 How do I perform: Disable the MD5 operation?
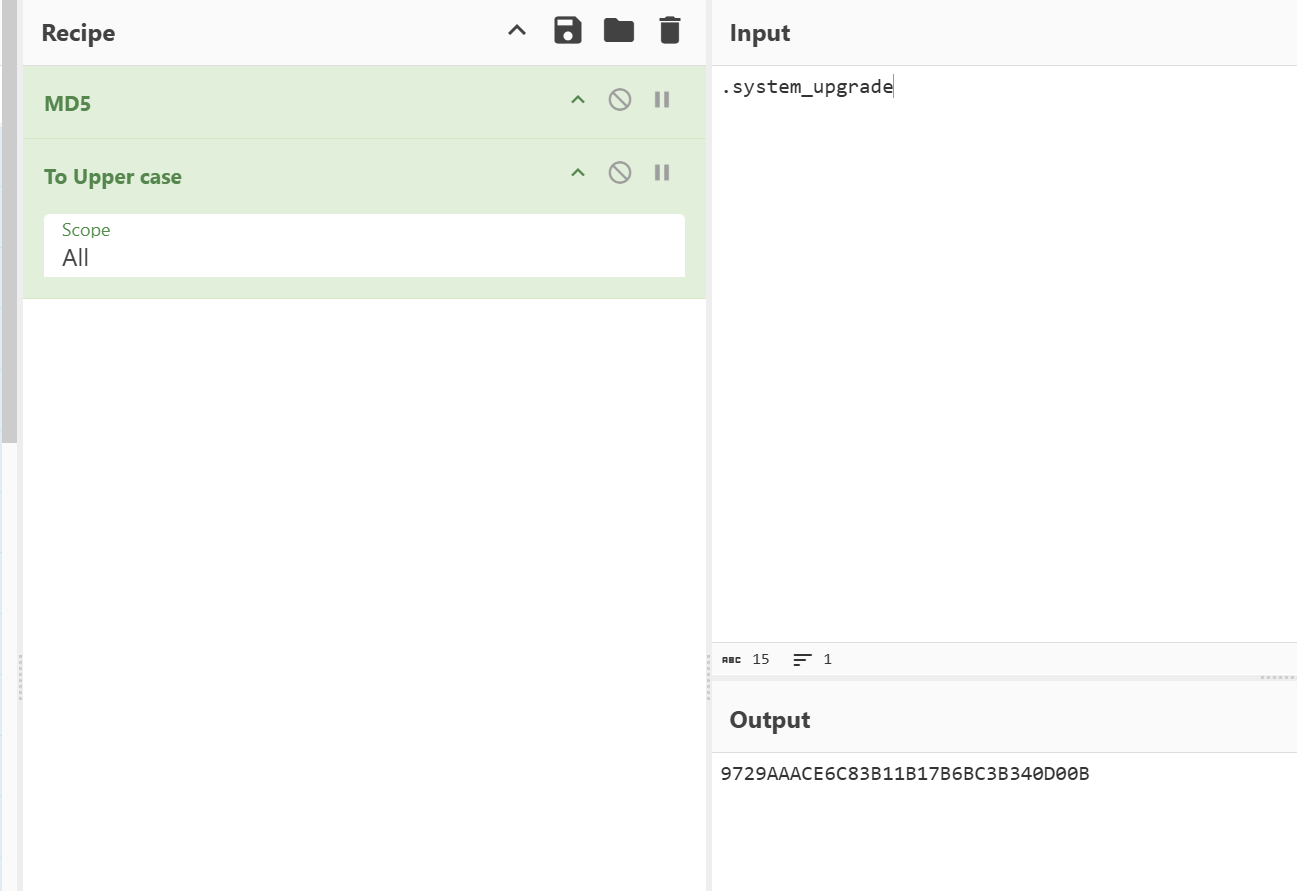click(620, 100)
